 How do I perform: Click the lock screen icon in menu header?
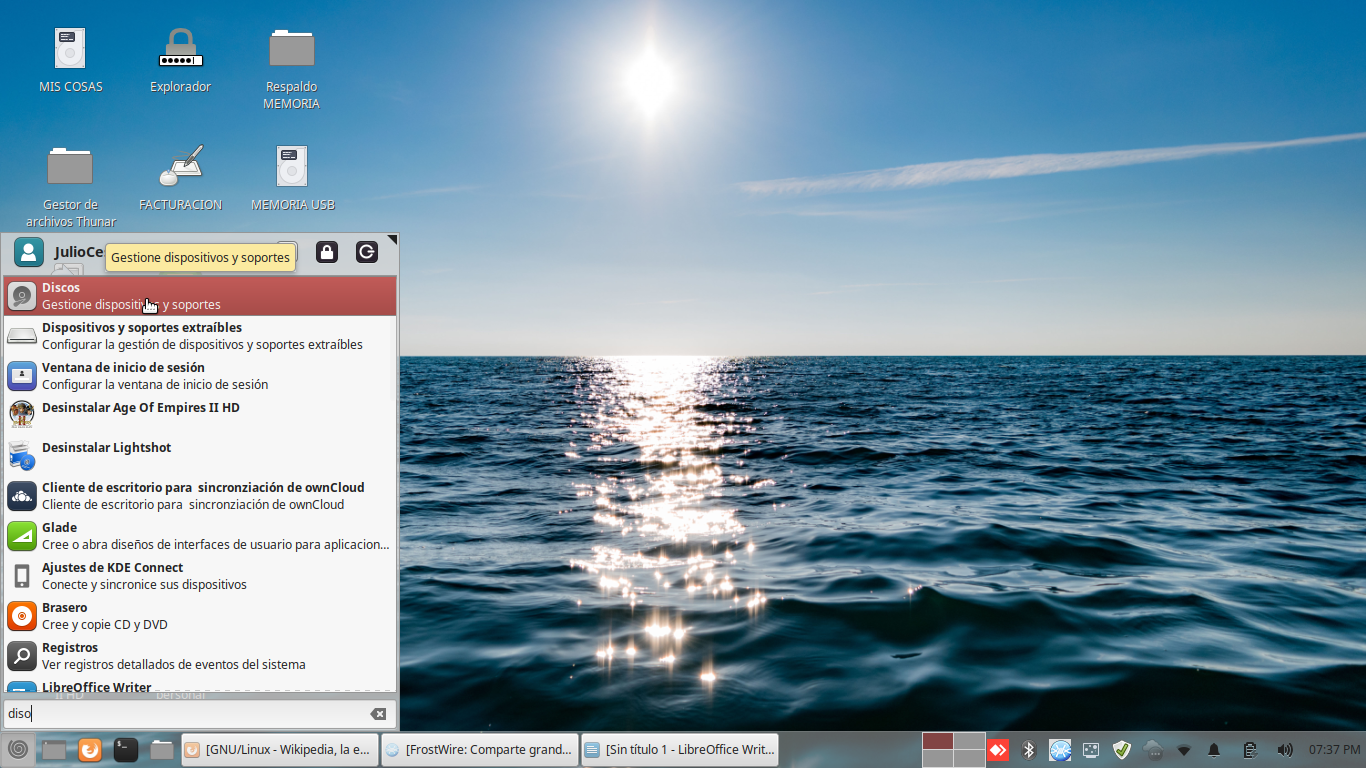(x=327, y=252)
